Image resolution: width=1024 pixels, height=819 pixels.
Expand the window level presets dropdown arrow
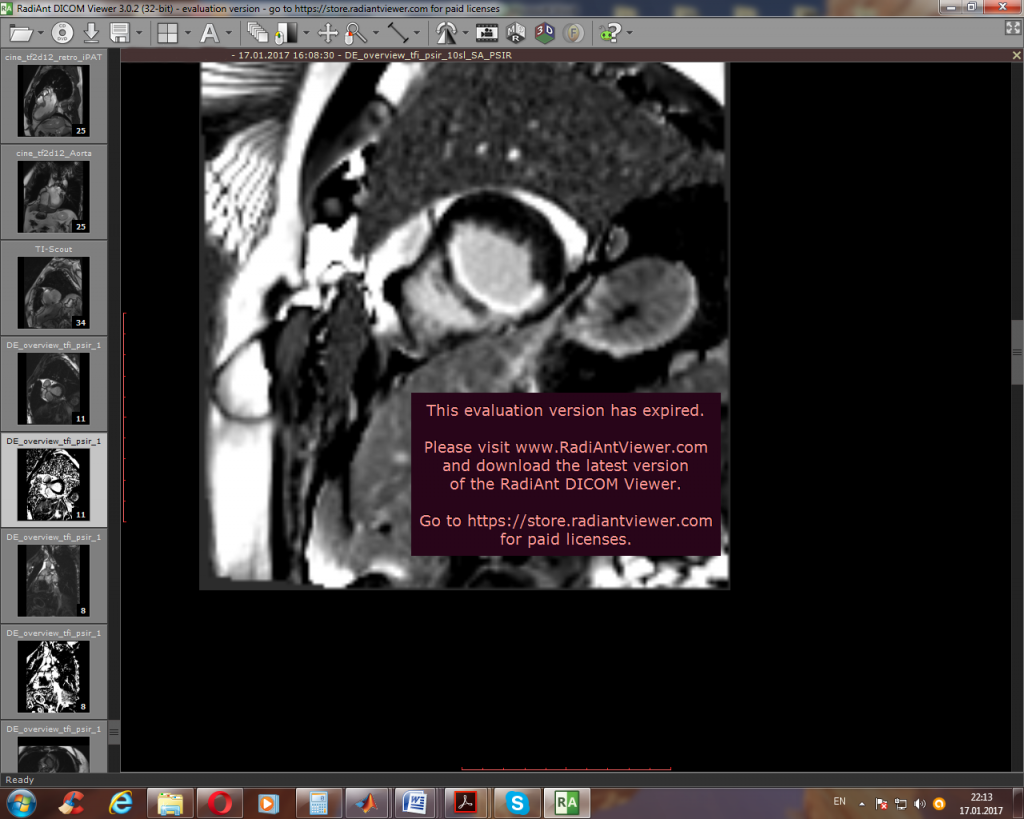(x=306, y=33)
